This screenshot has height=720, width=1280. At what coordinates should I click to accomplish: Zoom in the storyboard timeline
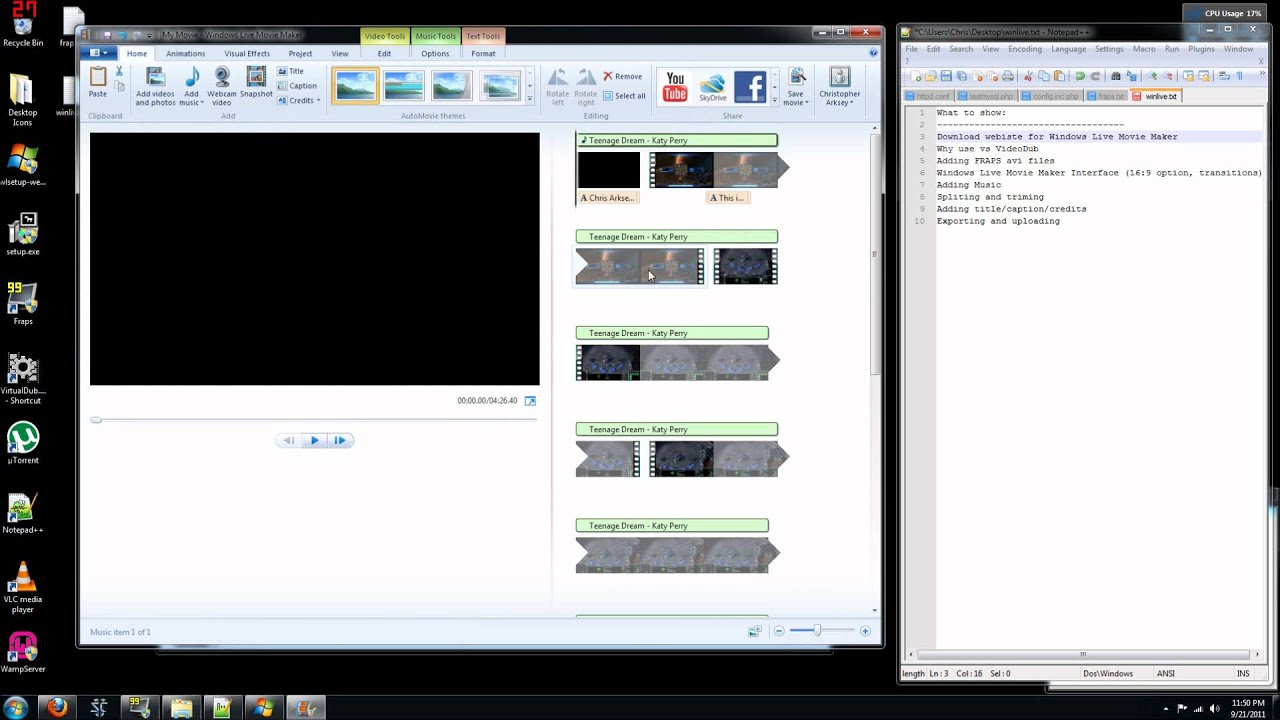click(x=865, y=631)
